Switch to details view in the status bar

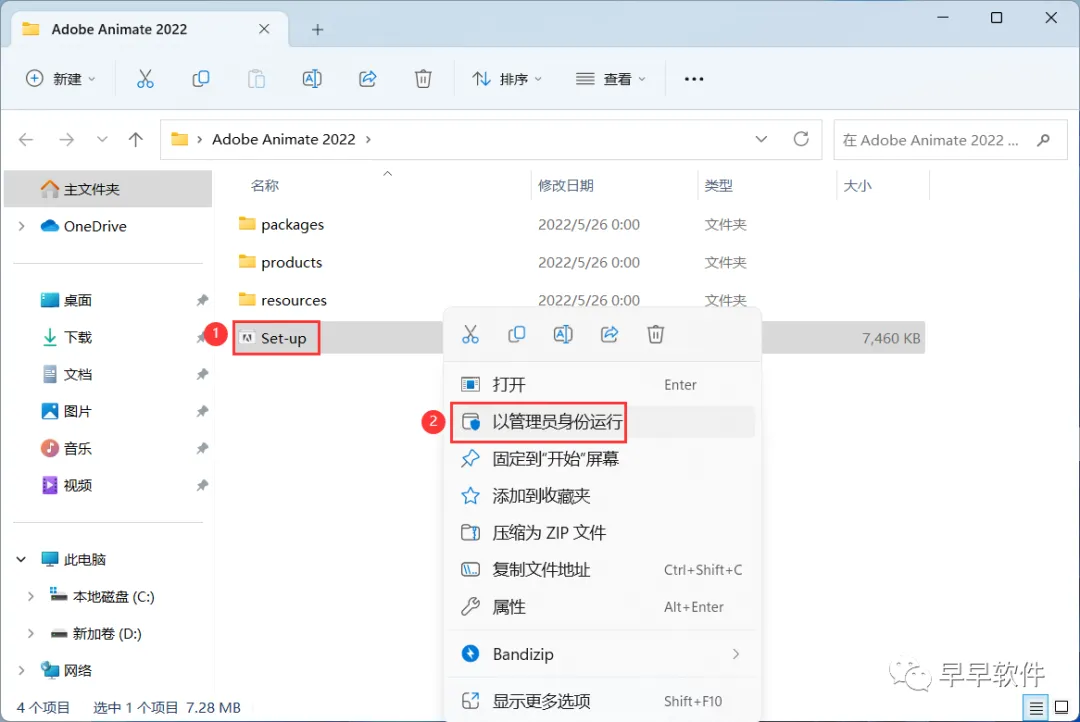click(x=1036, y=708)
